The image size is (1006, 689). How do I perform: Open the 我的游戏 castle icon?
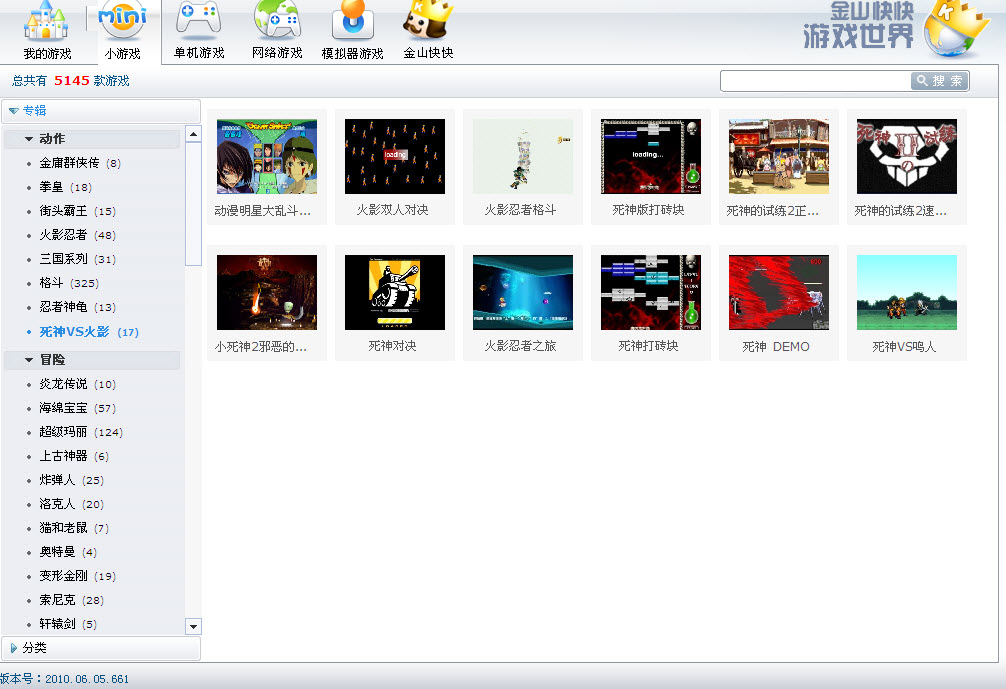click(46, 22)
